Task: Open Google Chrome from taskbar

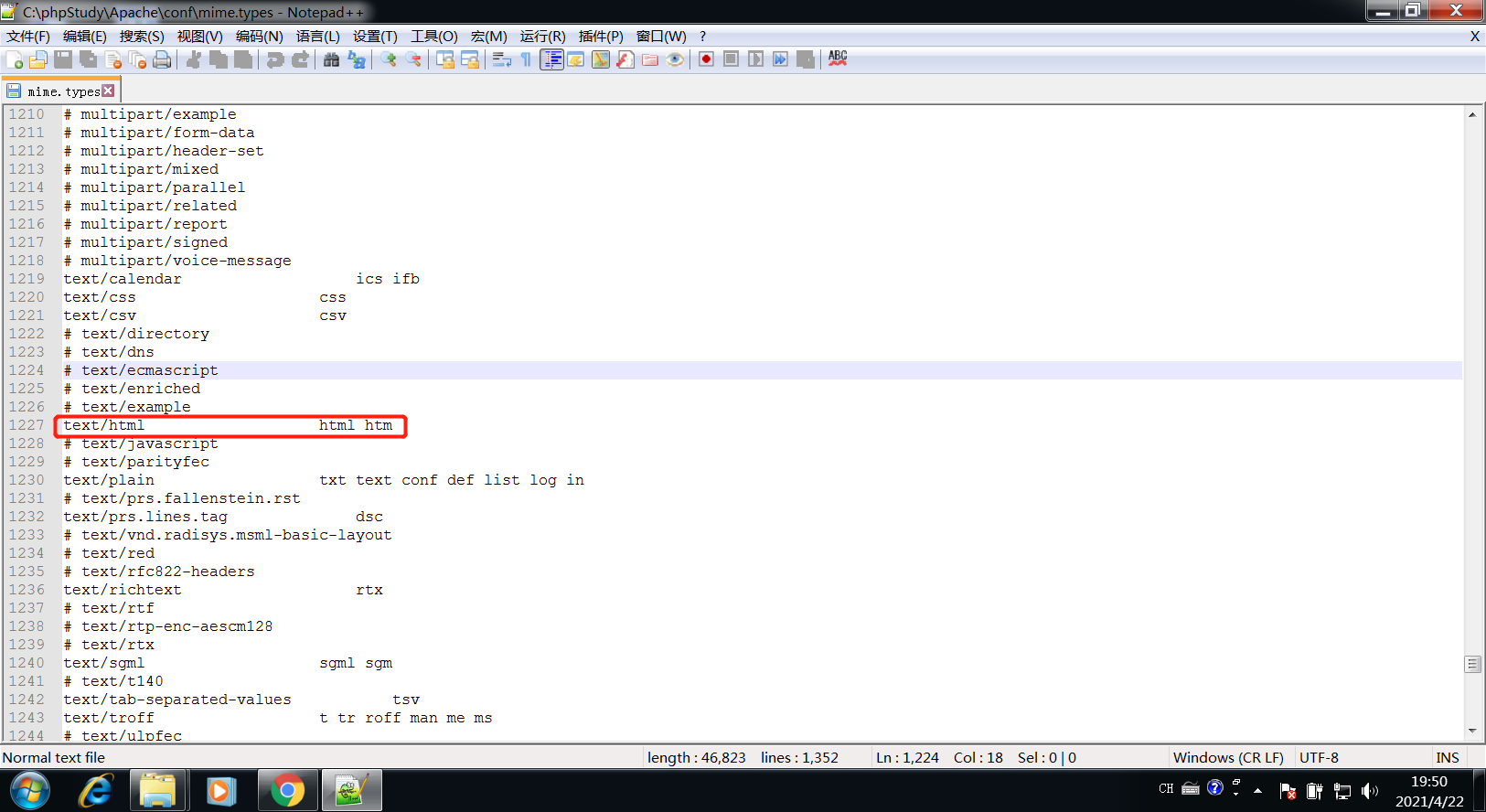Action: [287, 790]
